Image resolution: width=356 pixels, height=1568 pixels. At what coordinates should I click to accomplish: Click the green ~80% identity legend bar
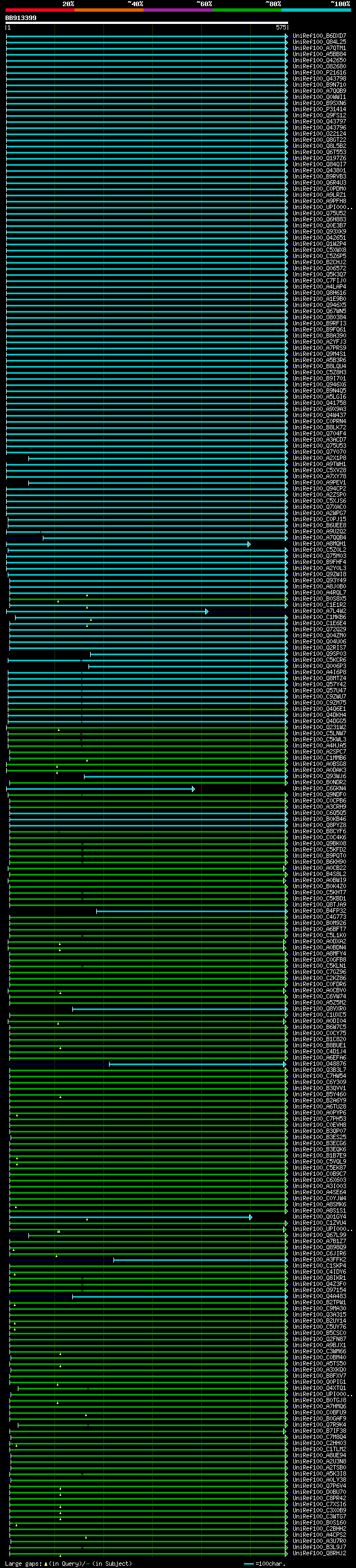pos(247,10)
